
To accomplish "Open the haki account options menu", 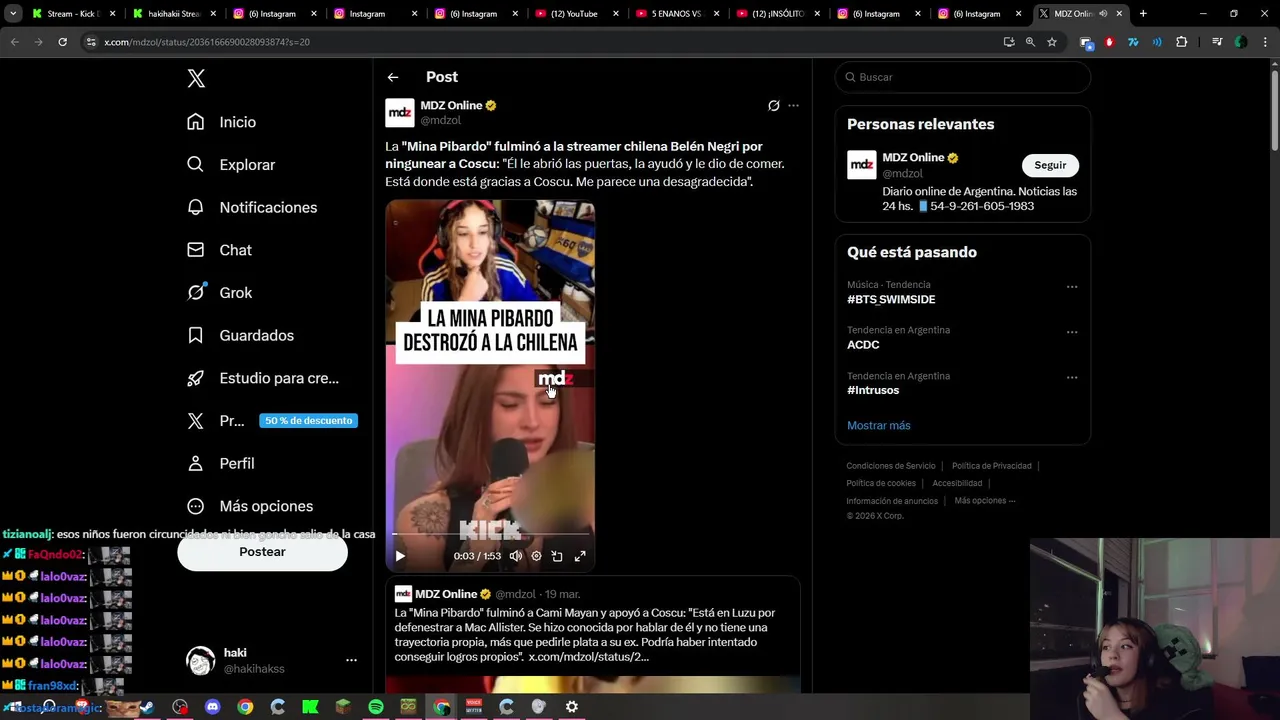I will (x=351, y=660).
